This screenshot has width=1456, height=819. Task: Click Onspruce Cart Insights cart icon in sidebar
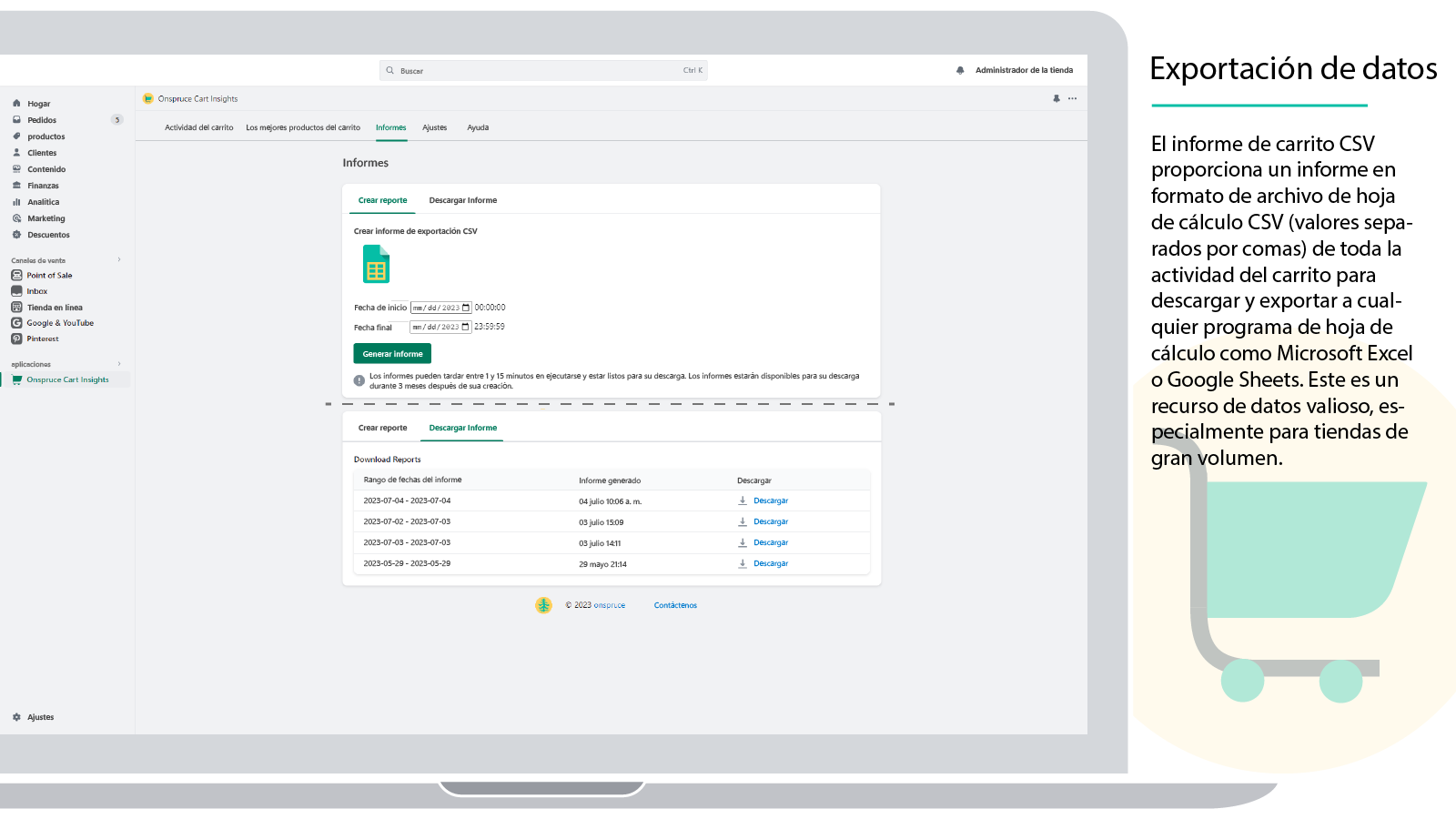coord(16,379)
